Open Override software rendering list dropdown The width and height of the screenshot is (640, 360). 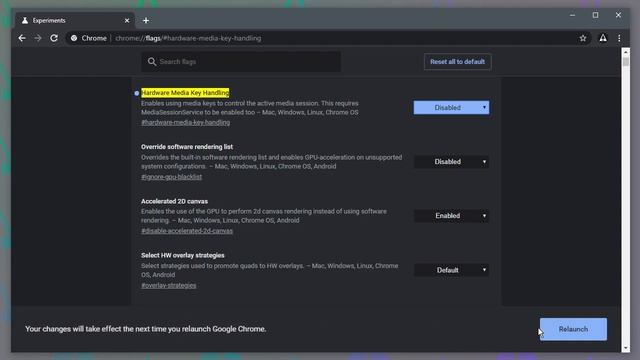[x=451, y=162]
